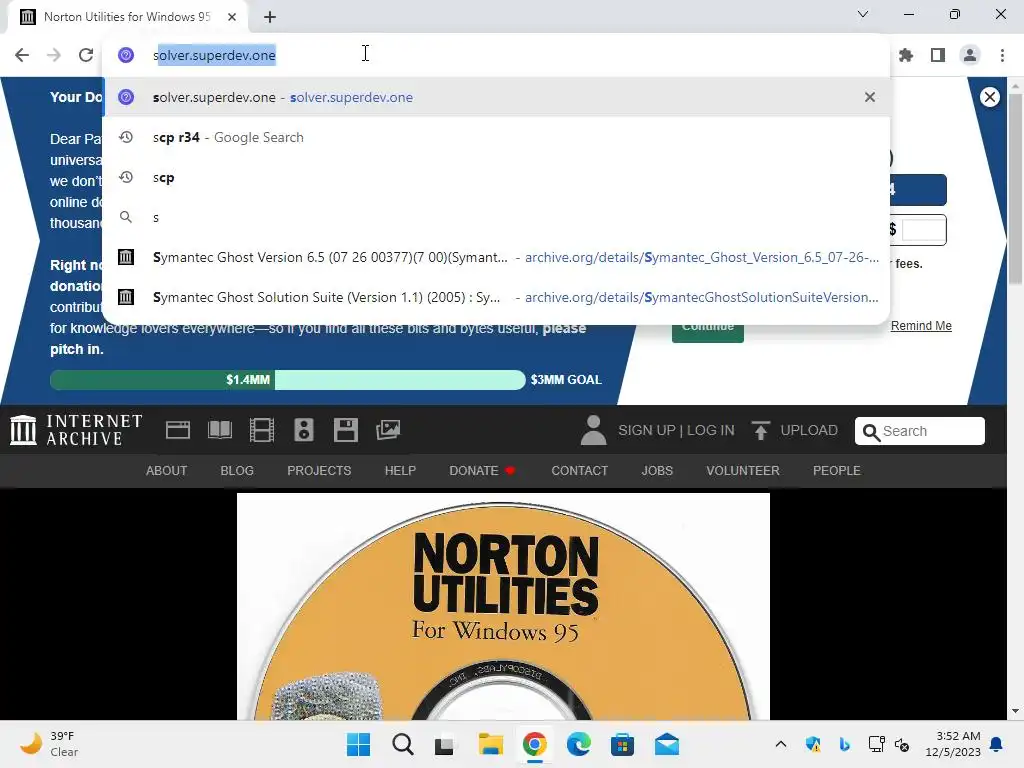Viewport: 1024px width, 768px height.
Task: Open Symantec Ghost Version 6.5 suggestion
Action: click(496, 257)
